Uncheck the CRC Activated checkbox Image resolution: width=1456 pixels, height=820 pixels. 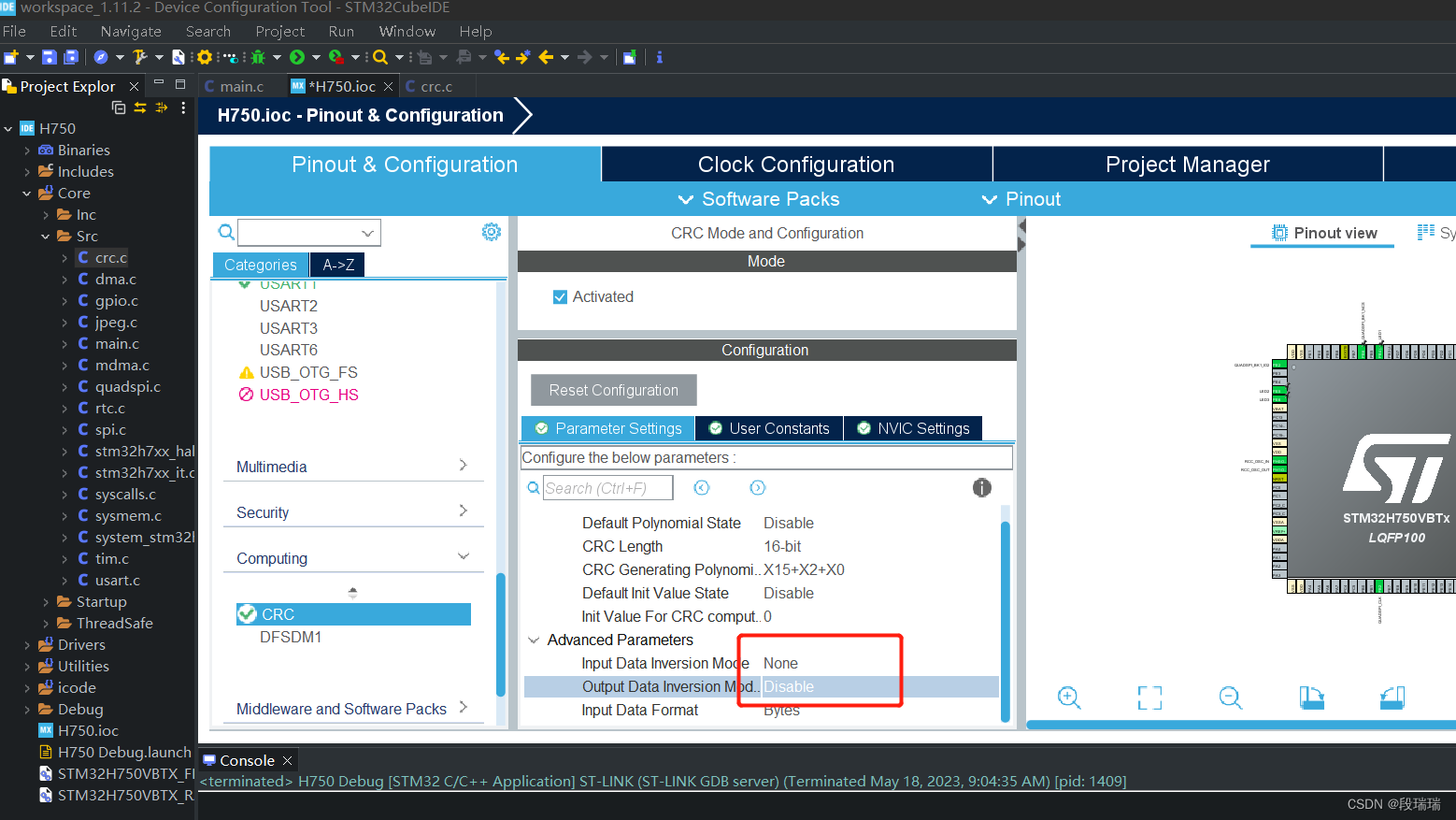click(x=560, y=296)
